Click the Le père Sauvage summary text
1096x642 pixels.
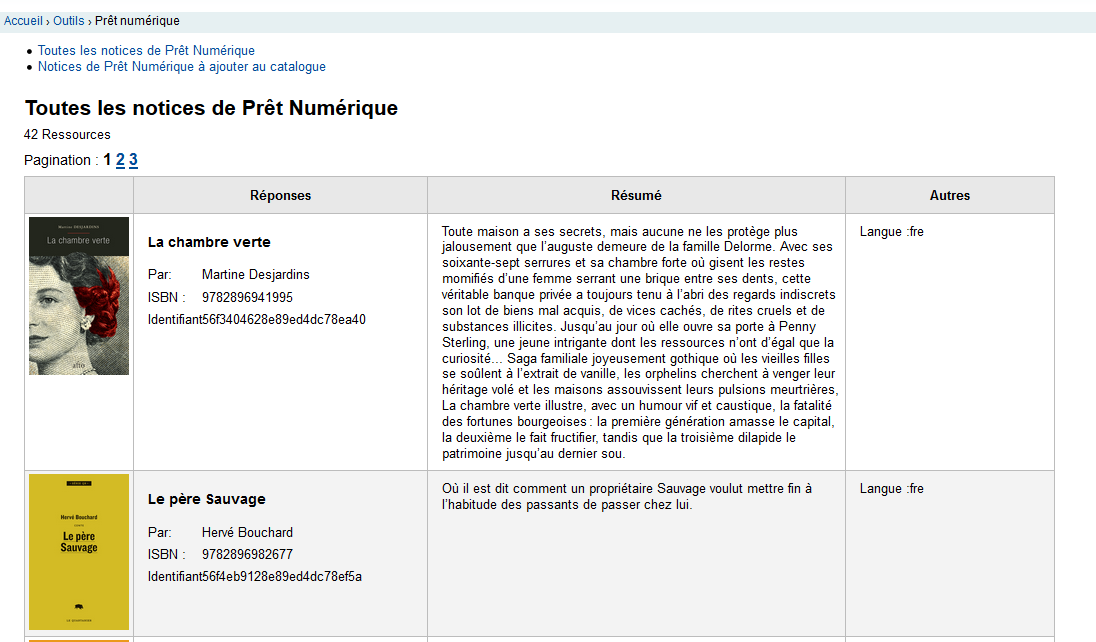[627, 497]
